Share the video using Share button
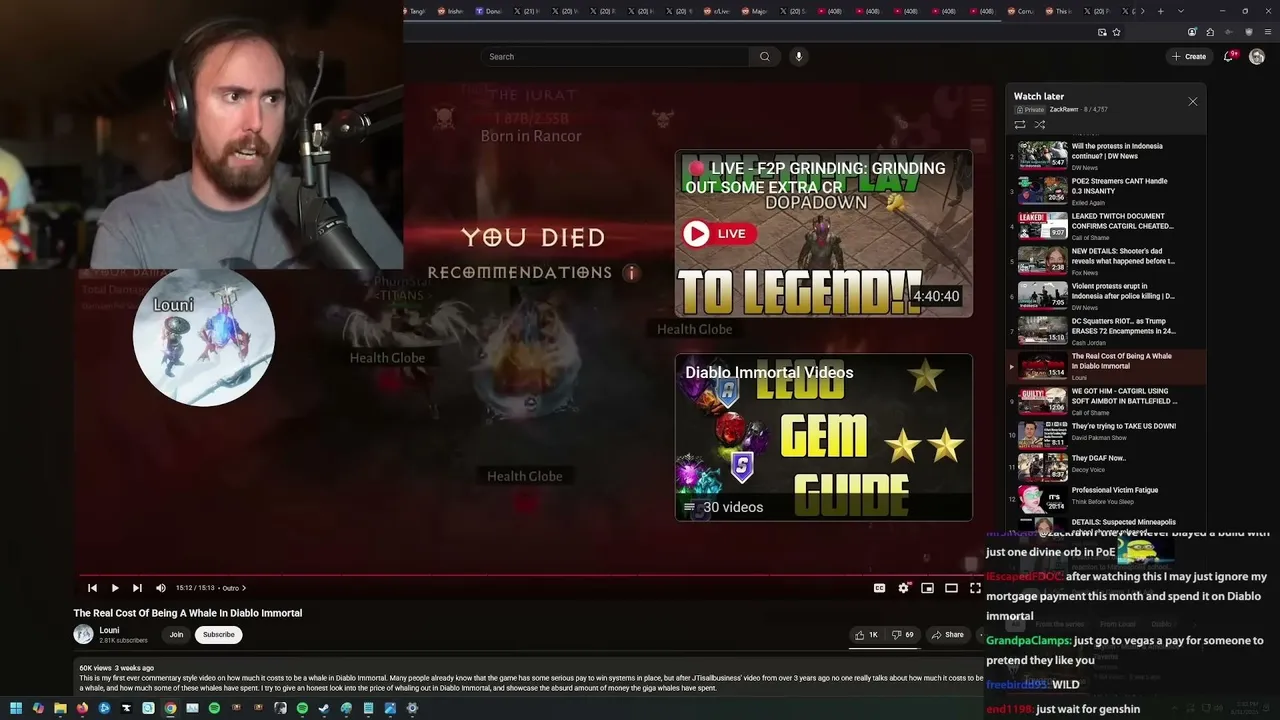 947,635
